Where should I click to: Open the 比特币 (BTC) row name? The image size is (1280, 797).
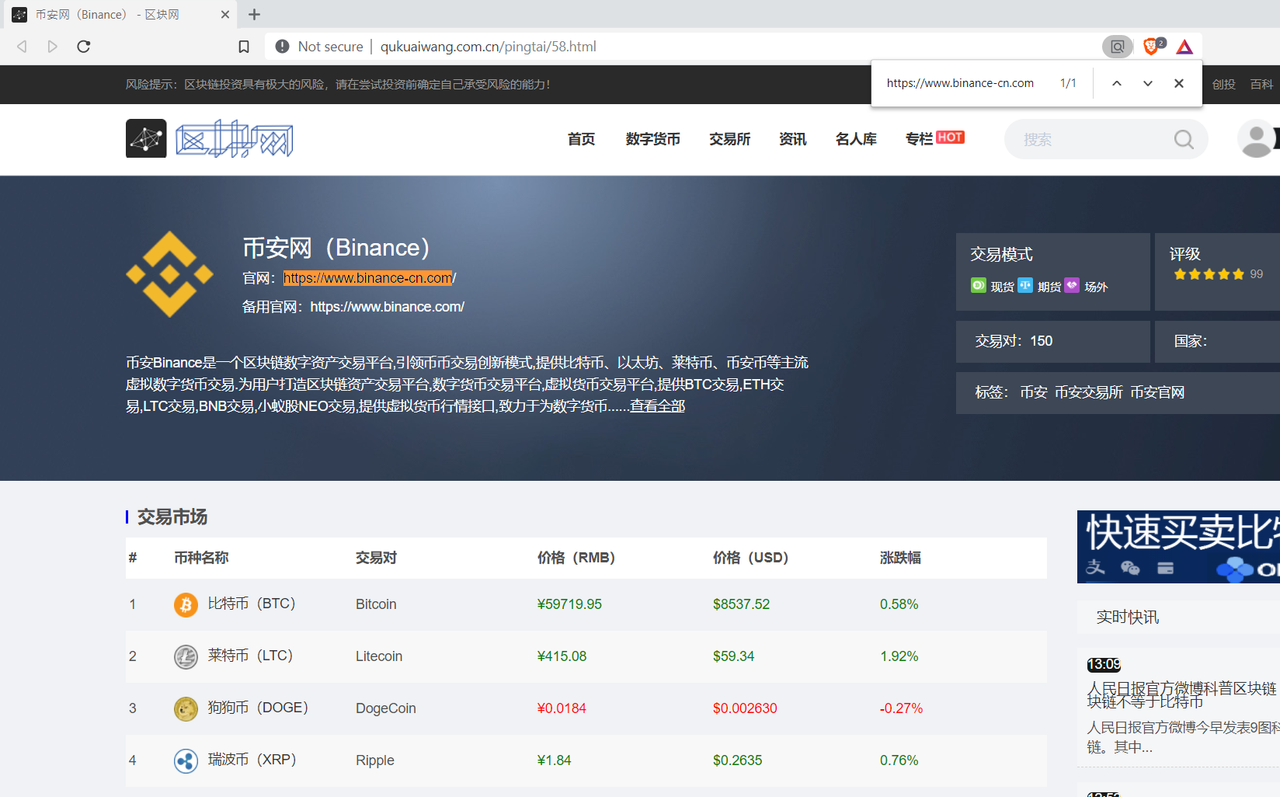pos(251,604)
